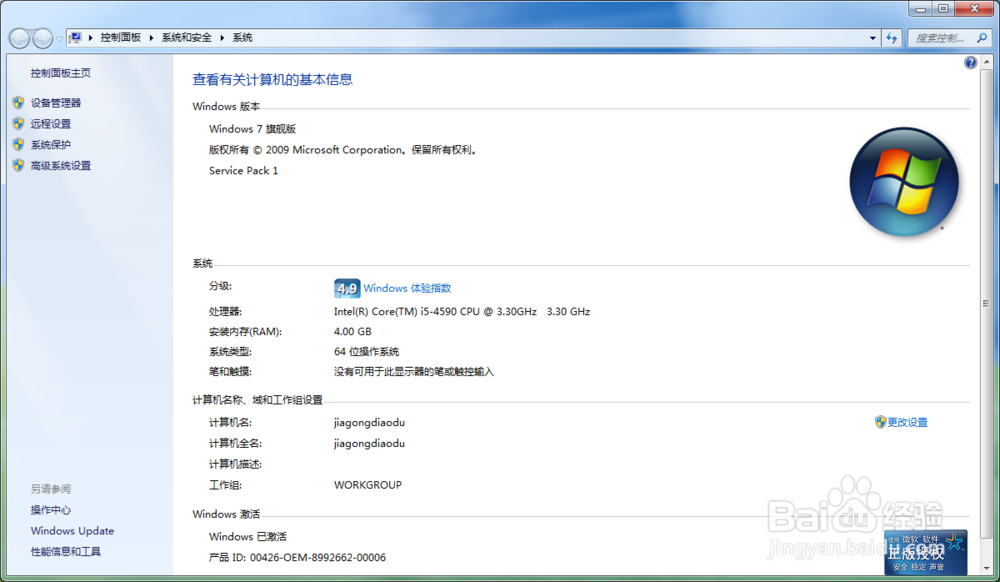Click the help question mark icon
The image size is (1000, 582).
[x=969, y=62]
